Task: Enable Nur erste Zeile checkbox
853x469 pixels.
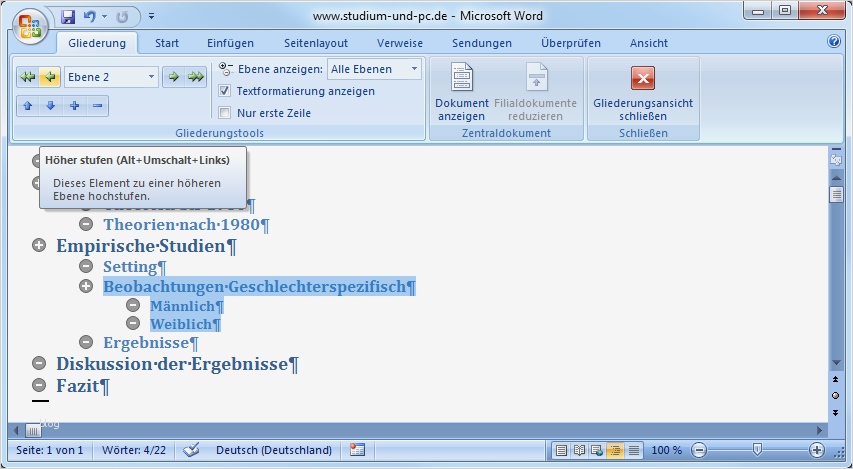Action: (224, 113)
